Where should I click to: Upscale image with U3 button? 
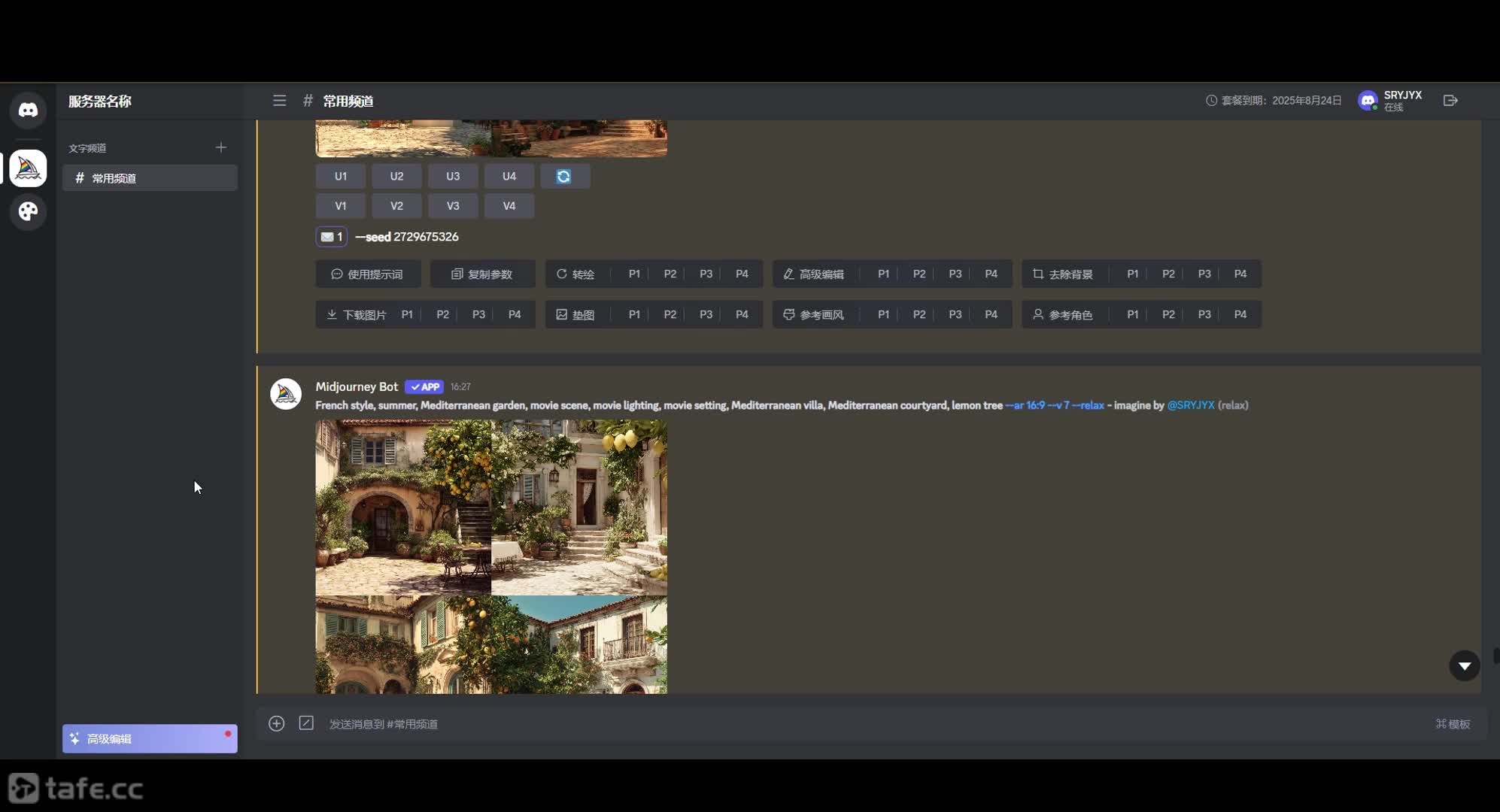(453, 176)
